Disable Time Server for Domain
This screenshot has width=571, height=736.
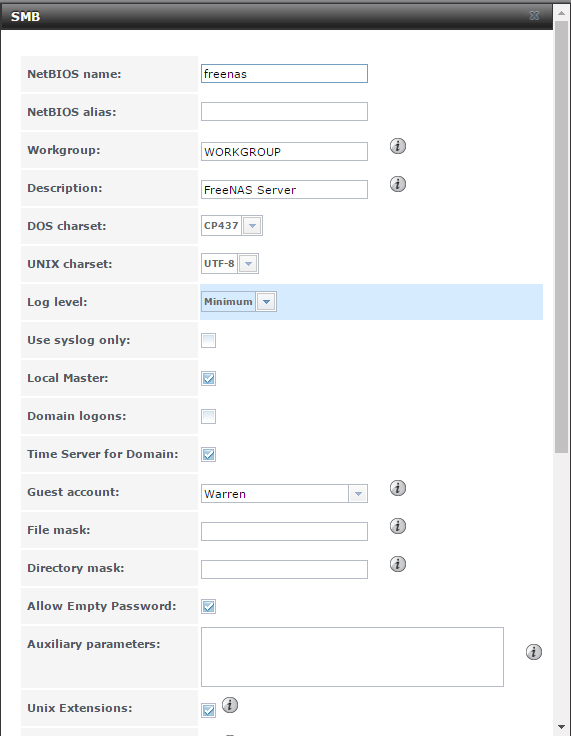click(x=208, y=454)
